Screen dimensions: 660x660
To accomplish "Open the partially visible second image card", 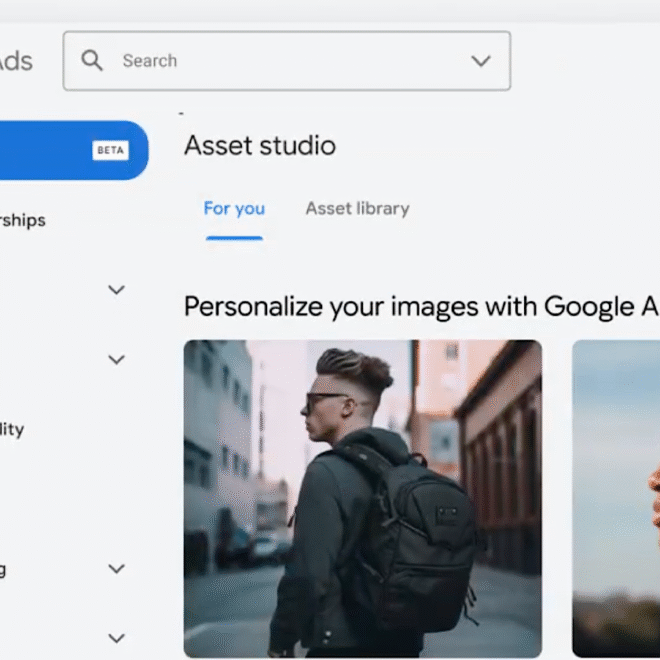I will point(616,499).
